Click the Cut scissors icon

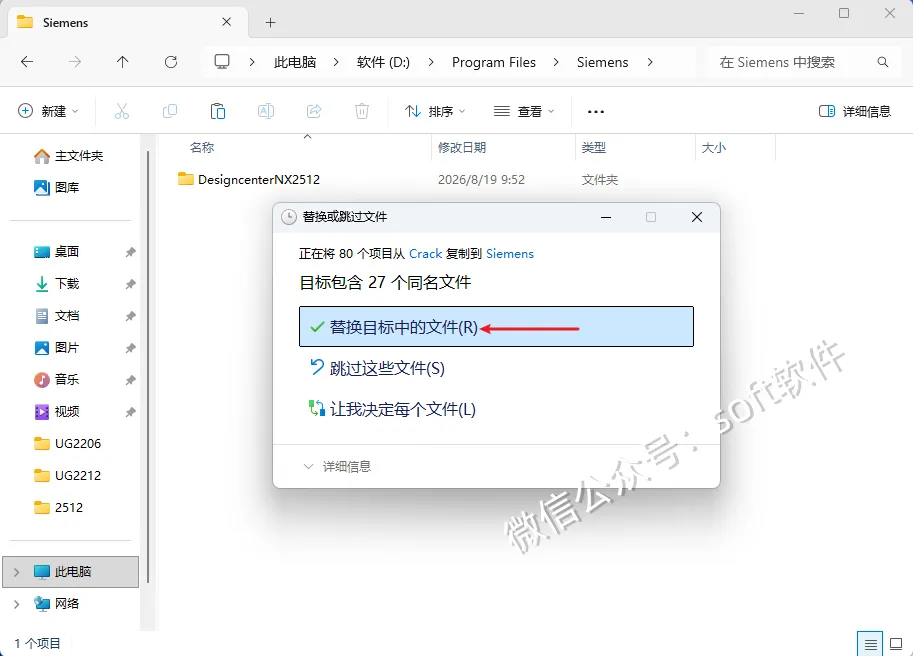122,111
